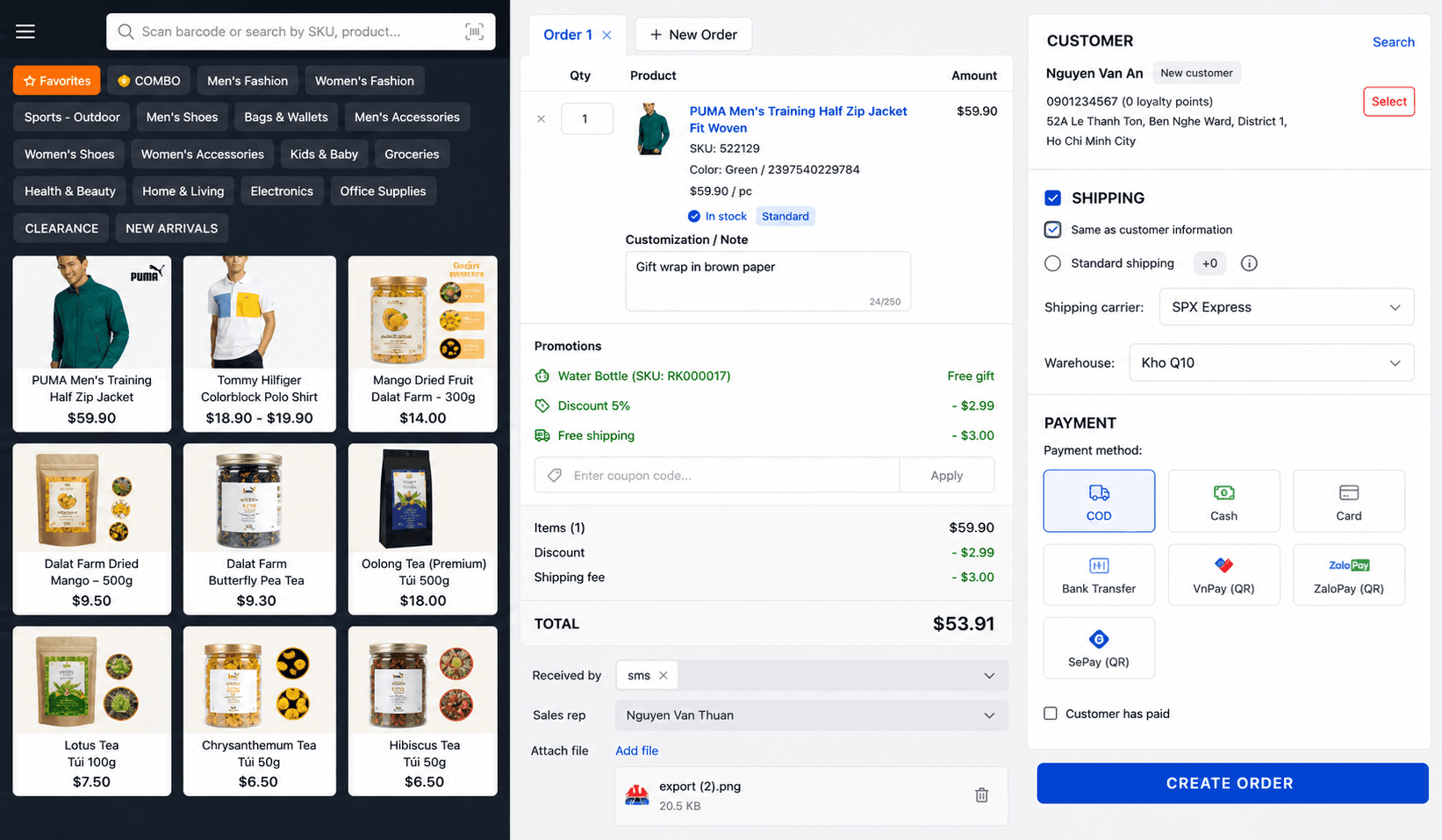Click the +0 shipping fee badge
1442x840 pixels.
point(1209,263)
